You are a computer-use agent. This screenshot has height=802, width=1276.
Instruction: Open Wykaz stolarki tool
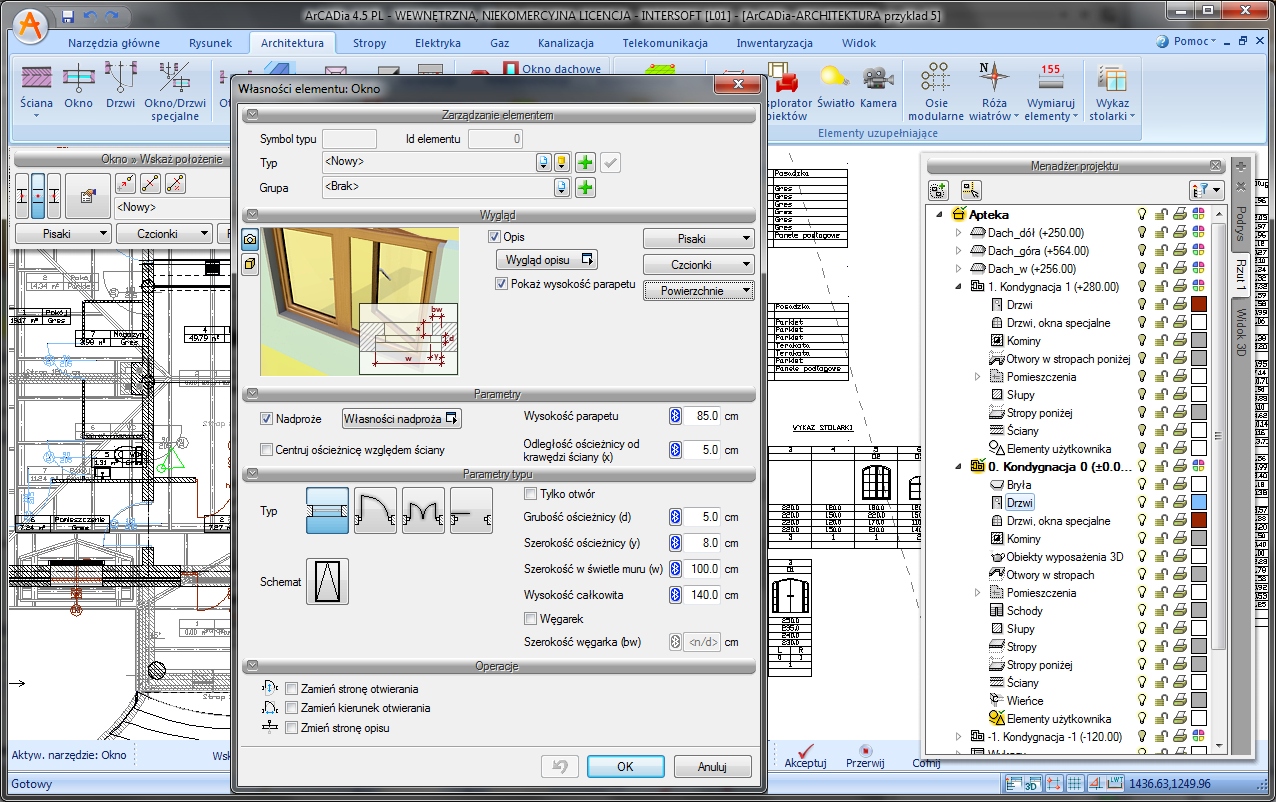tap(1112, 91)
